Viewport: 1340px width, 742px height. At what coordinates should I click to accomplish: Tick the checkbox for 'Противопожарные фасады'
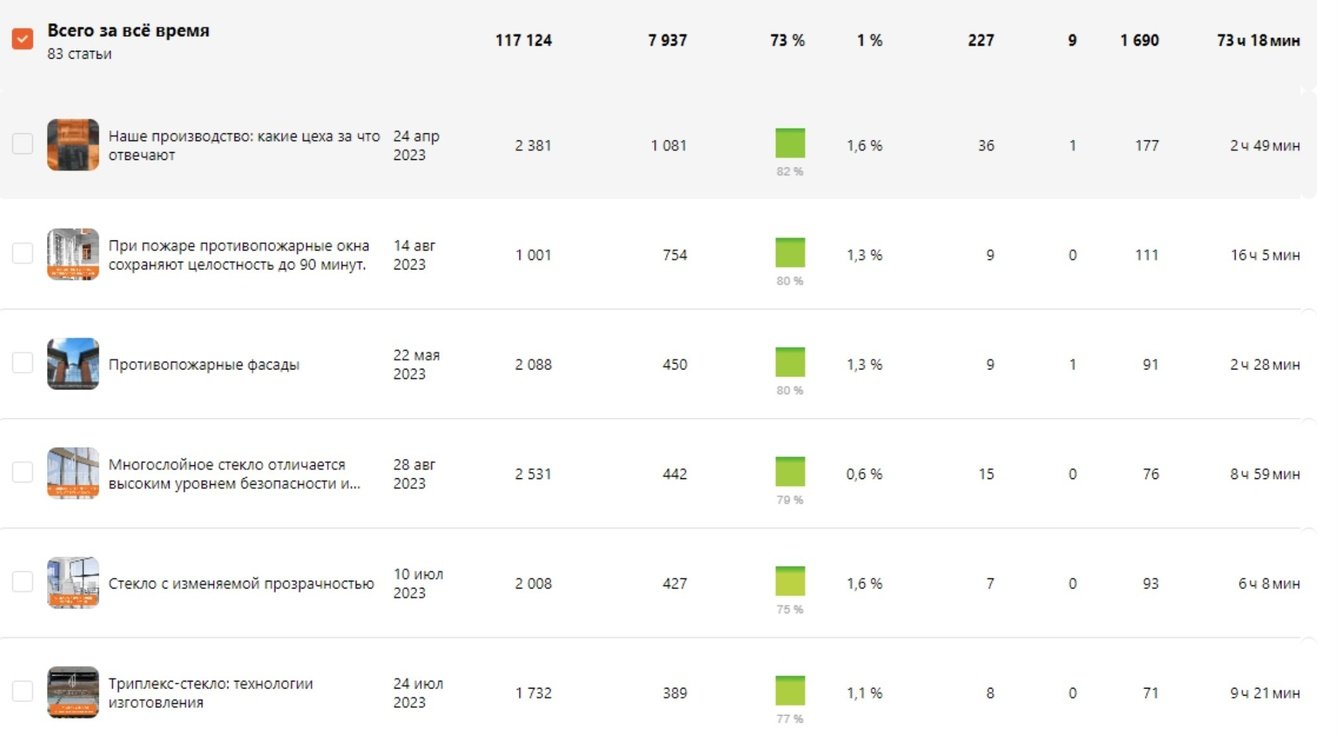[22, 363]
